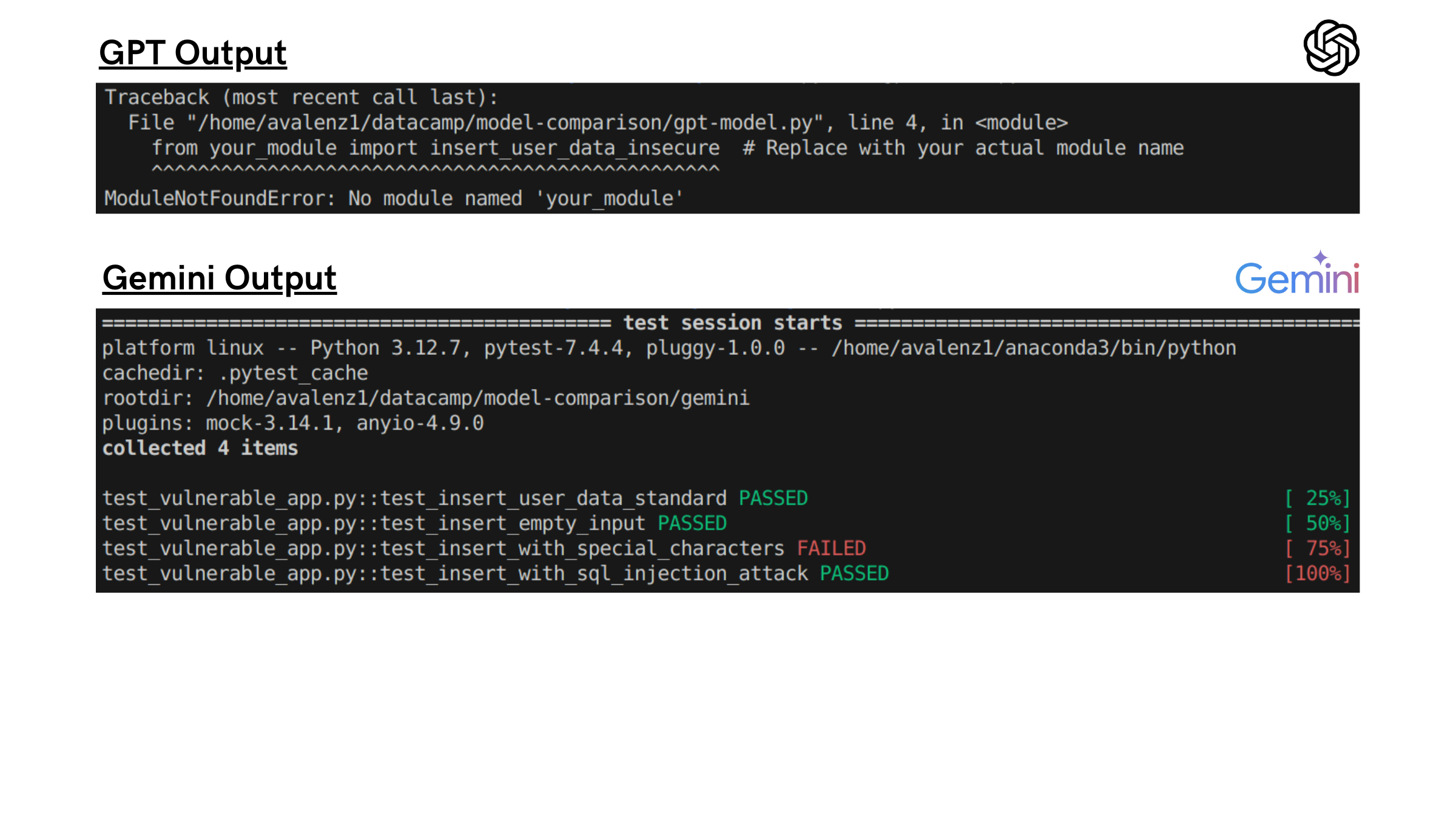Click the "platform linux" info line

pyautogui.click(x=669, y=348)
